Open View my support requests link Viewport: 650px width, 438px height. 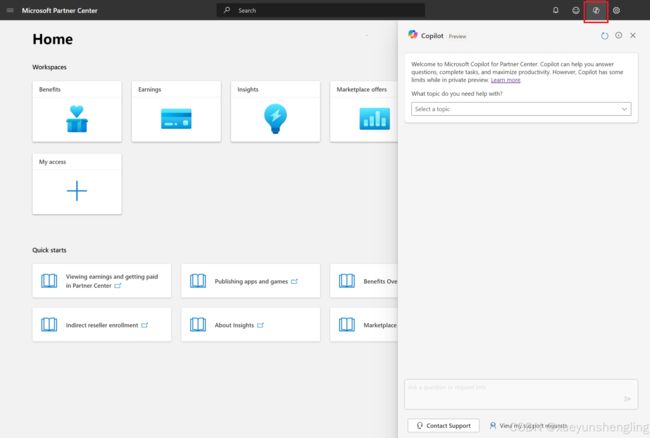pos(528,426)
